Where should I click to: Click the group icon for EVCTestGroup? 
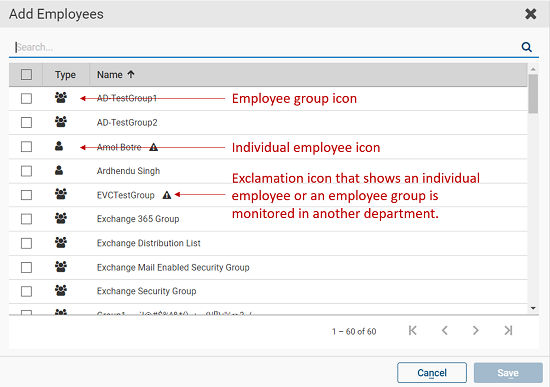(x=61, y=194)
